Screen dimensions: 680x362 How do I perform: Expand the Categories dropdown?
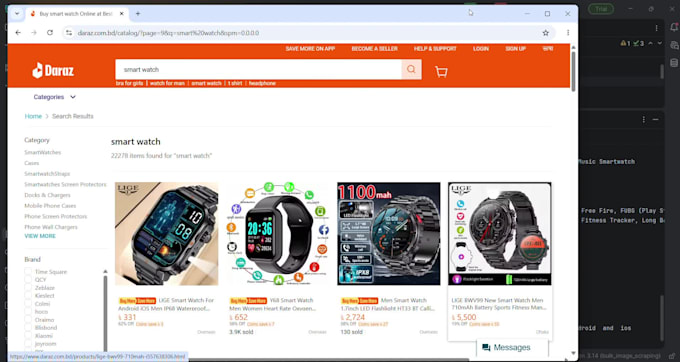(x=55, y=97)
